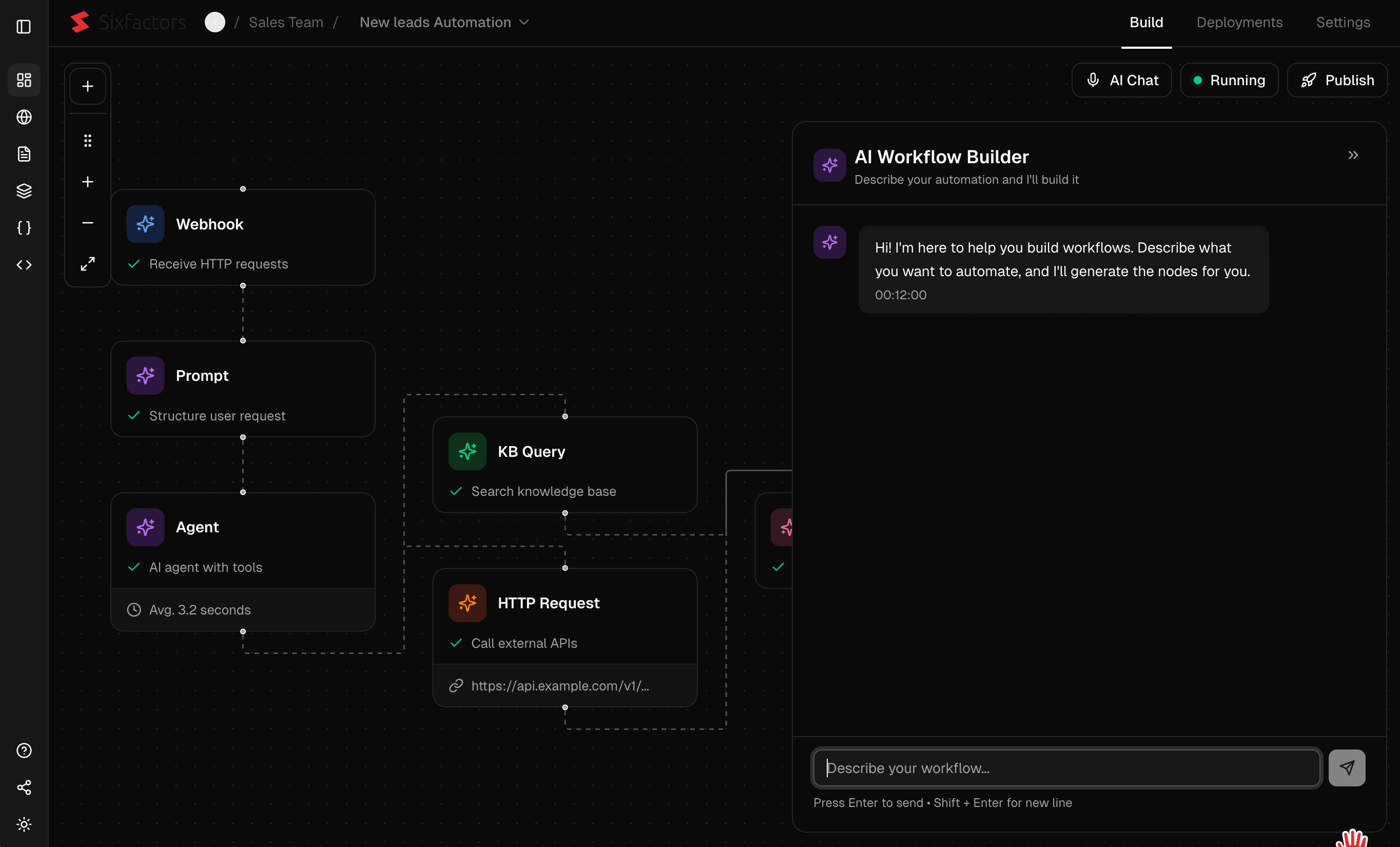Click the Publish button

(1337, 80)
